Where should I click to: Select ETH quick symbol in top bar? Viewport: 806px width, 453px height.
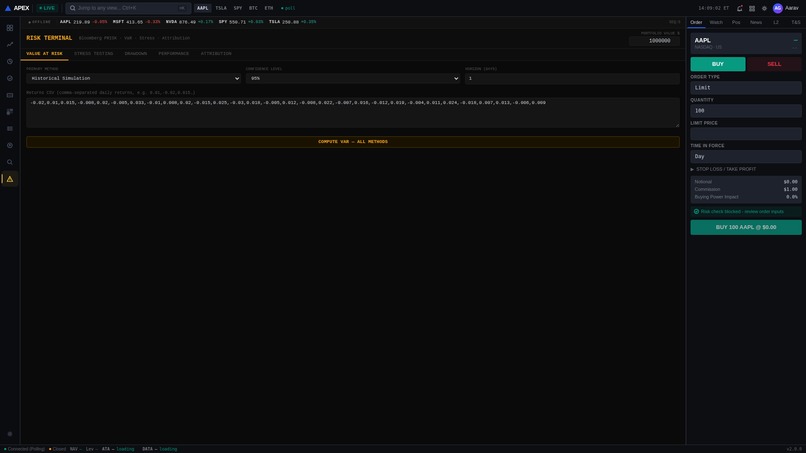point(268,8)
